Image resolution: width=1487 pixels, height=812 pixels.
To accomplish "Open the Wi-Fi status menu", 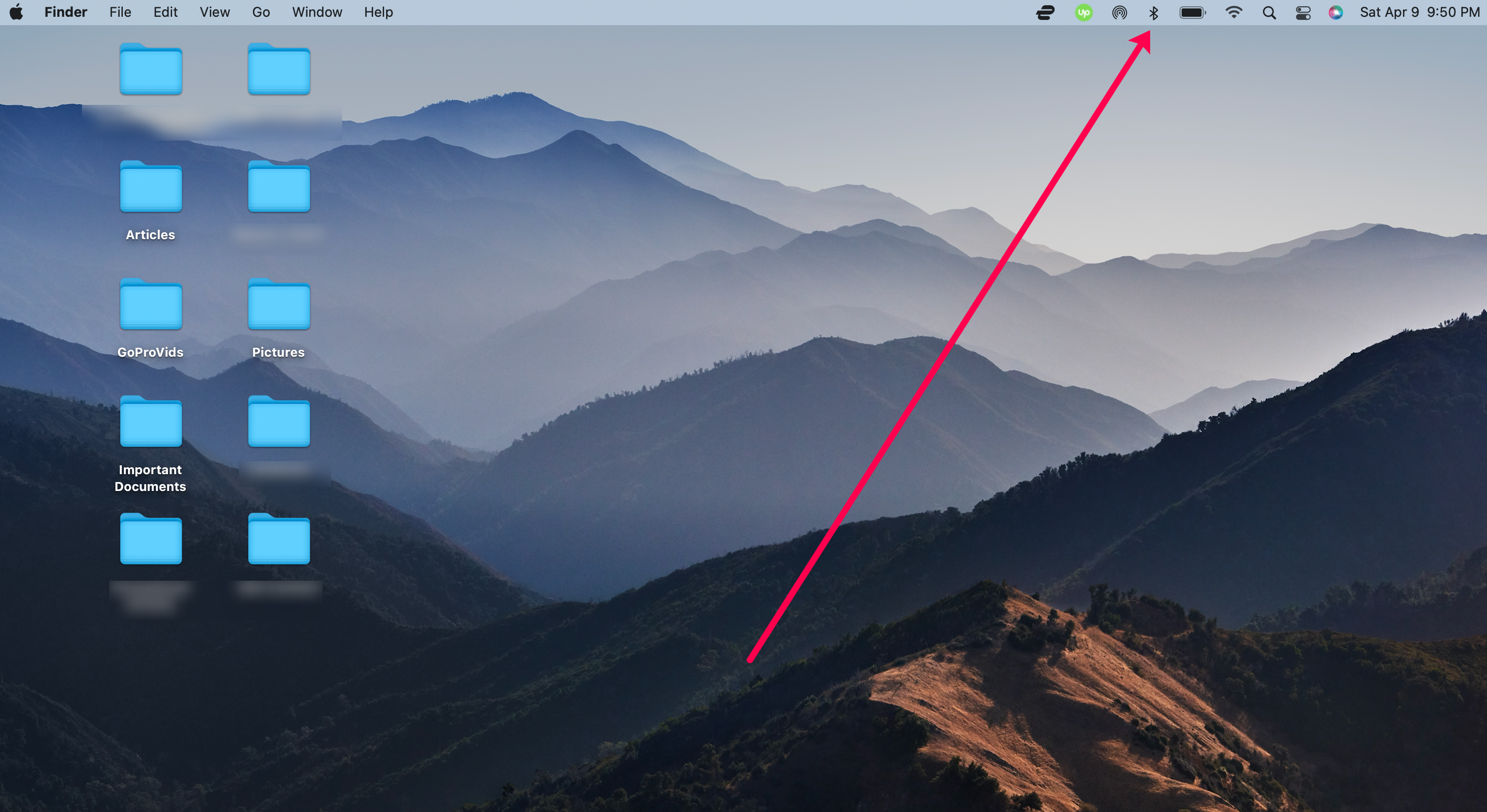I will click(x=1234, y=13).
